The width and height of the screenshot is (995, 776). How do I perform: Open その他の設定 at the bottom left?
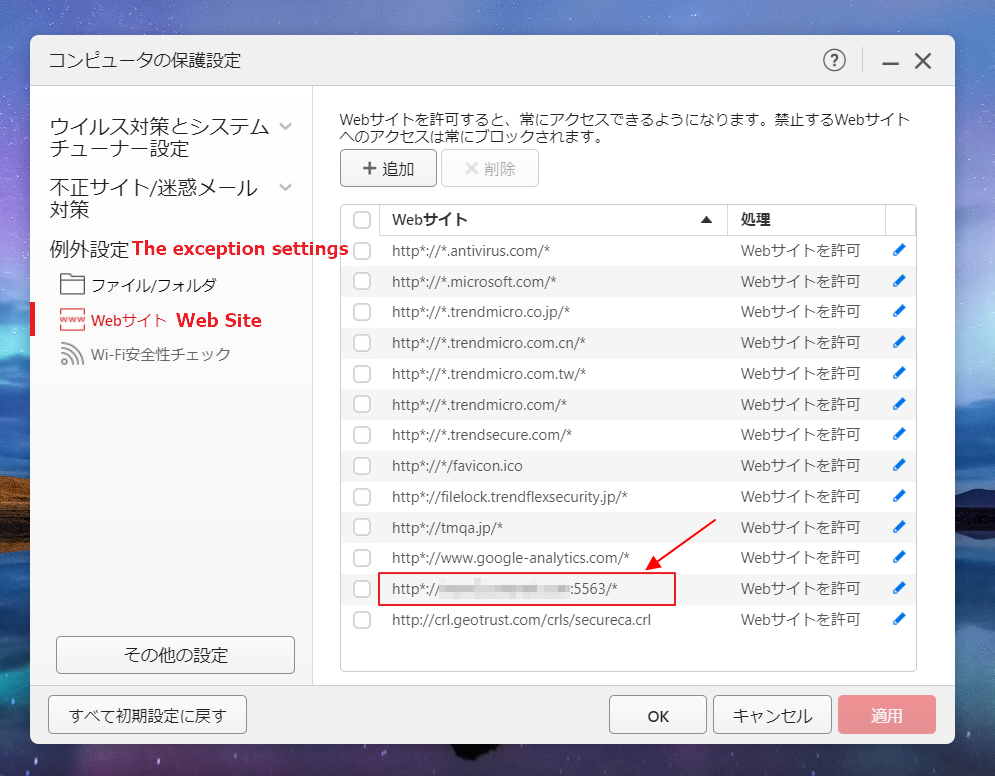pos(175,654)
